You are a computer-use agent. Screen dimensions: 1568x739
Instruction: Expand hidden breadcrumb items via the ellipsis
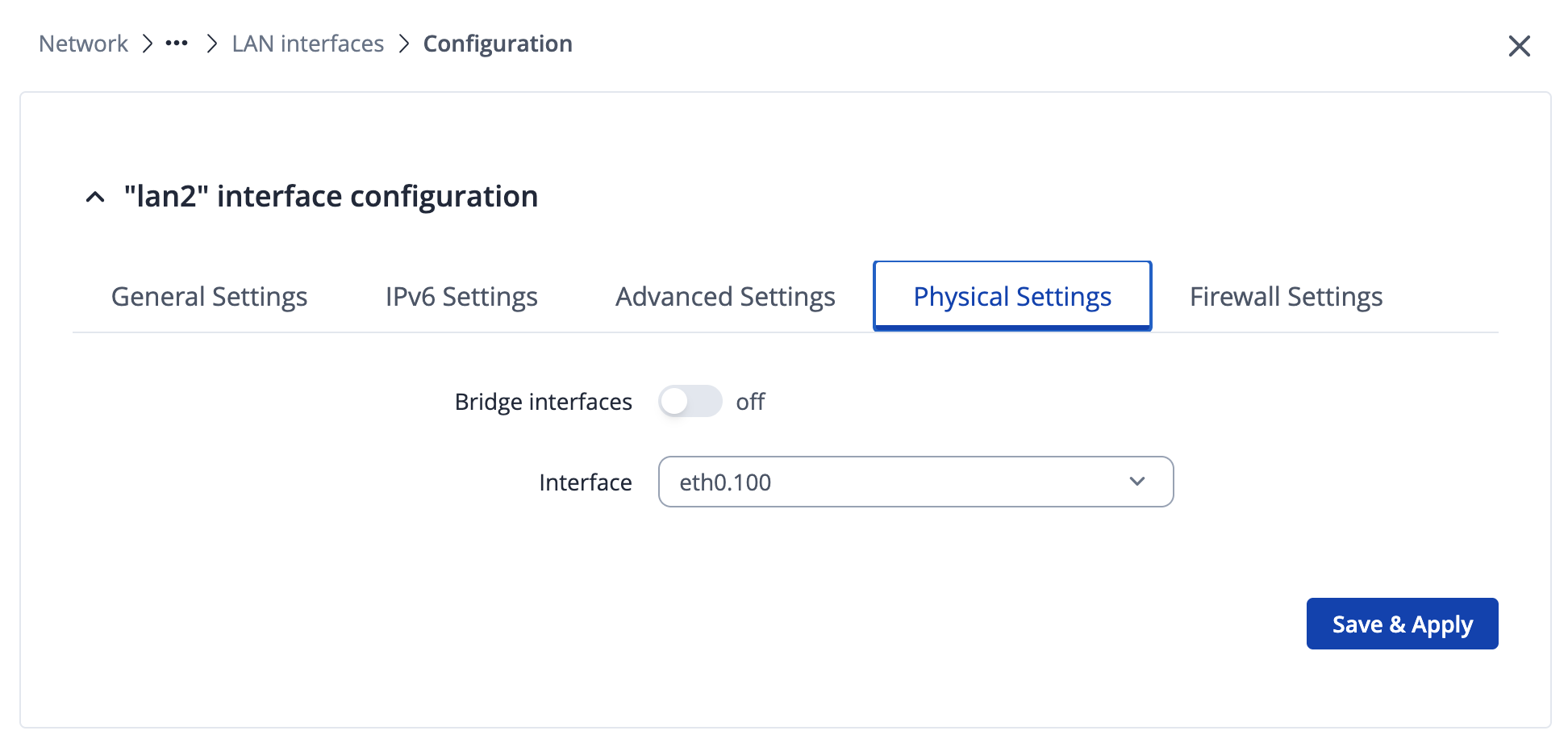[x=177, y=44]
